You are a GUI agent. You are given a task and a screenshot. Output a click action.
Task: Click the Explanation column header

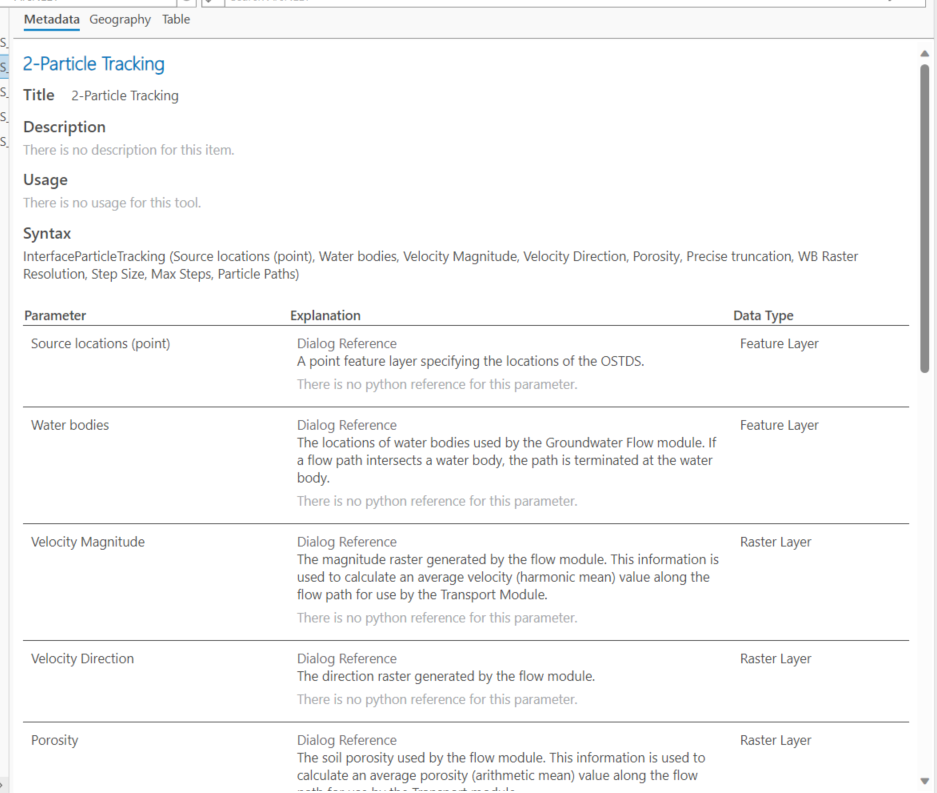click(325, 316)
